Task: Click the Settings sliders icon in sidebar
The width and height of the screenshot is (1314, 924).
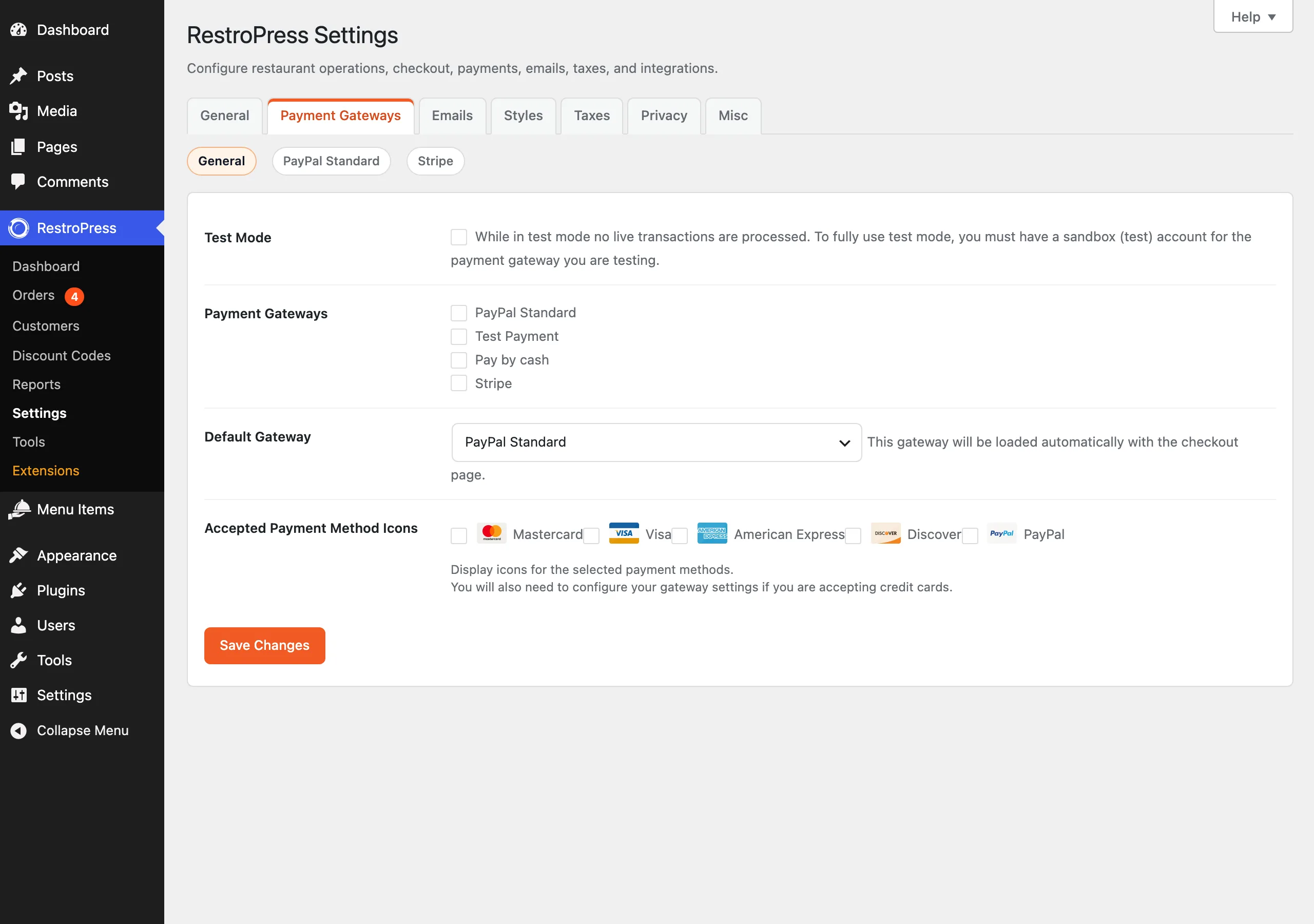Action: point(18,695)
